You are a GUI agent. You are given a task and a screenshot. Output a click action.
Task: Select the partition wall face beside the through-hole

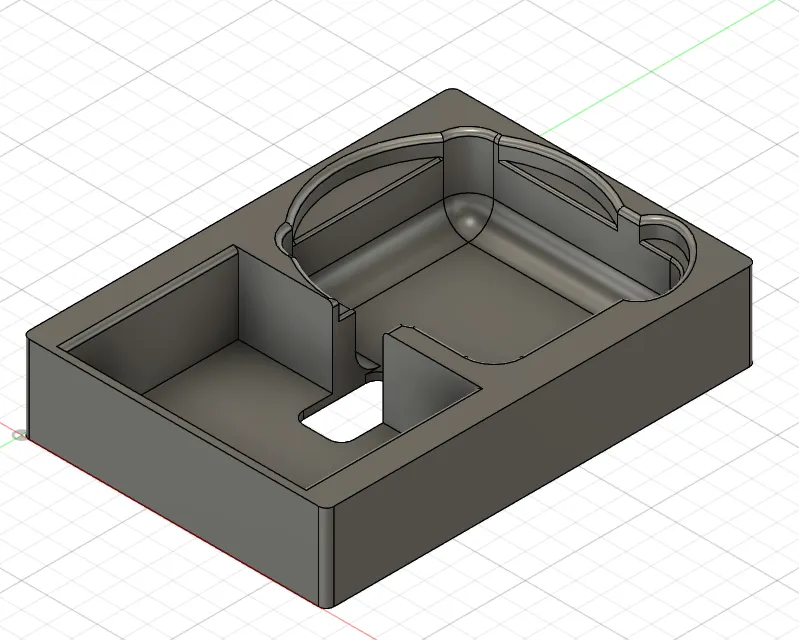point(418,383)
